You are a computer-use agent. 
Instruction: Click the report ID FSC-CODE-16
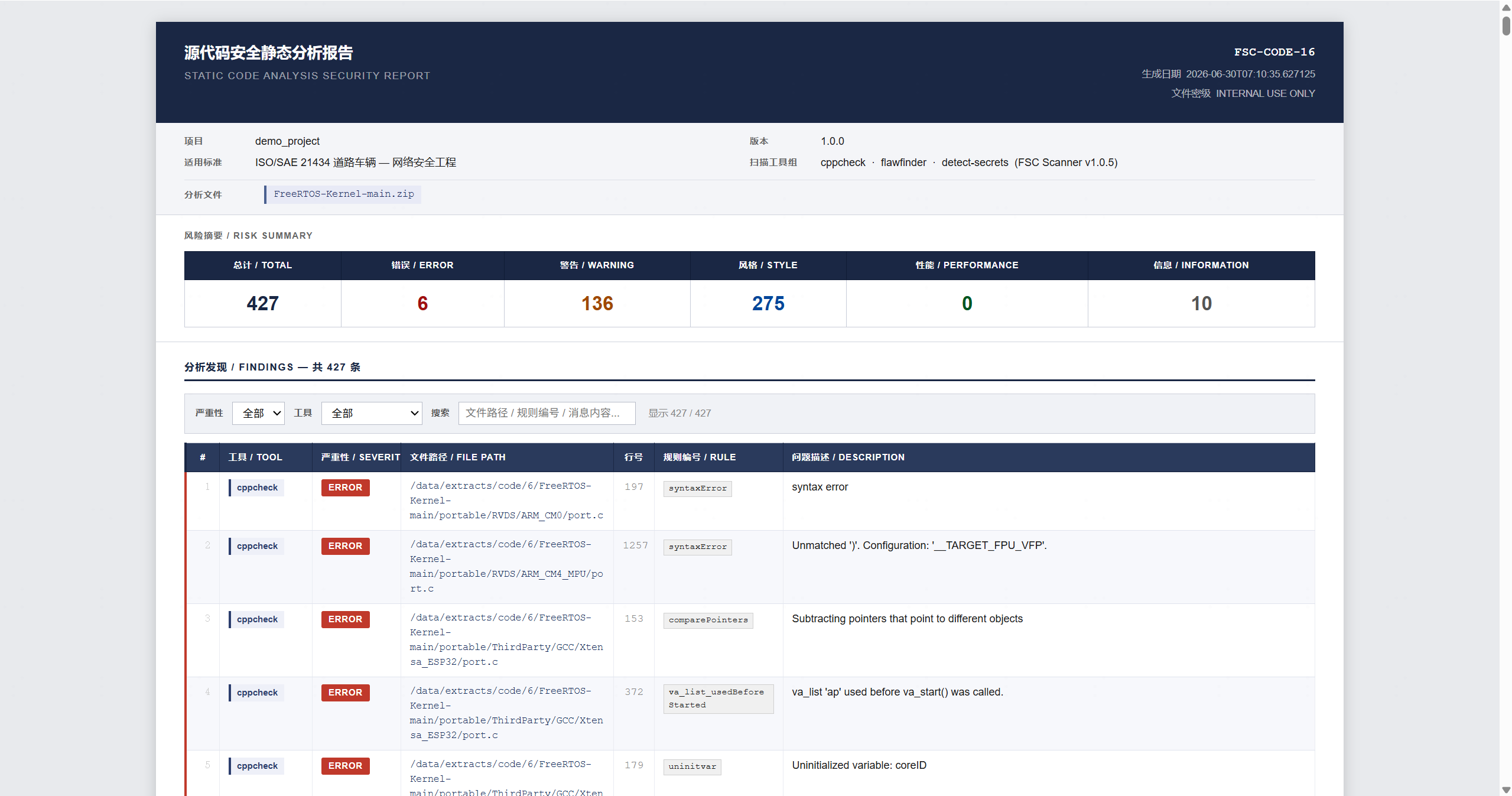click(x=1274, y=52)
